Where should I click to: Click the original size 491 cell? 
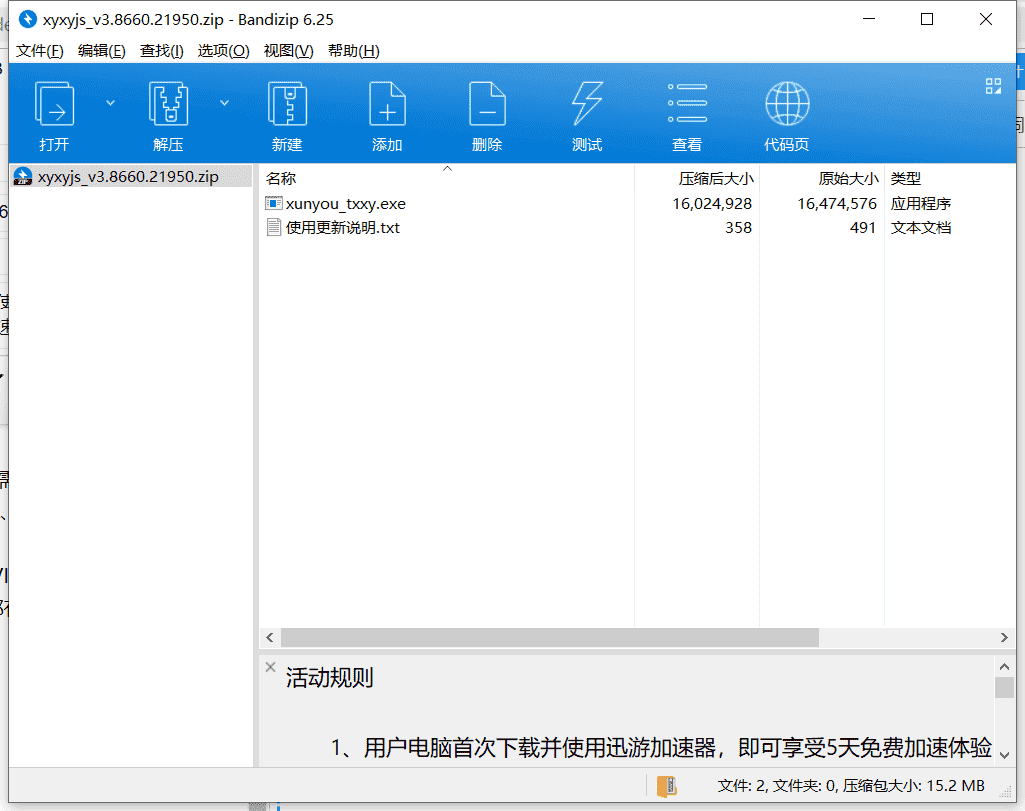pos(863,228)
